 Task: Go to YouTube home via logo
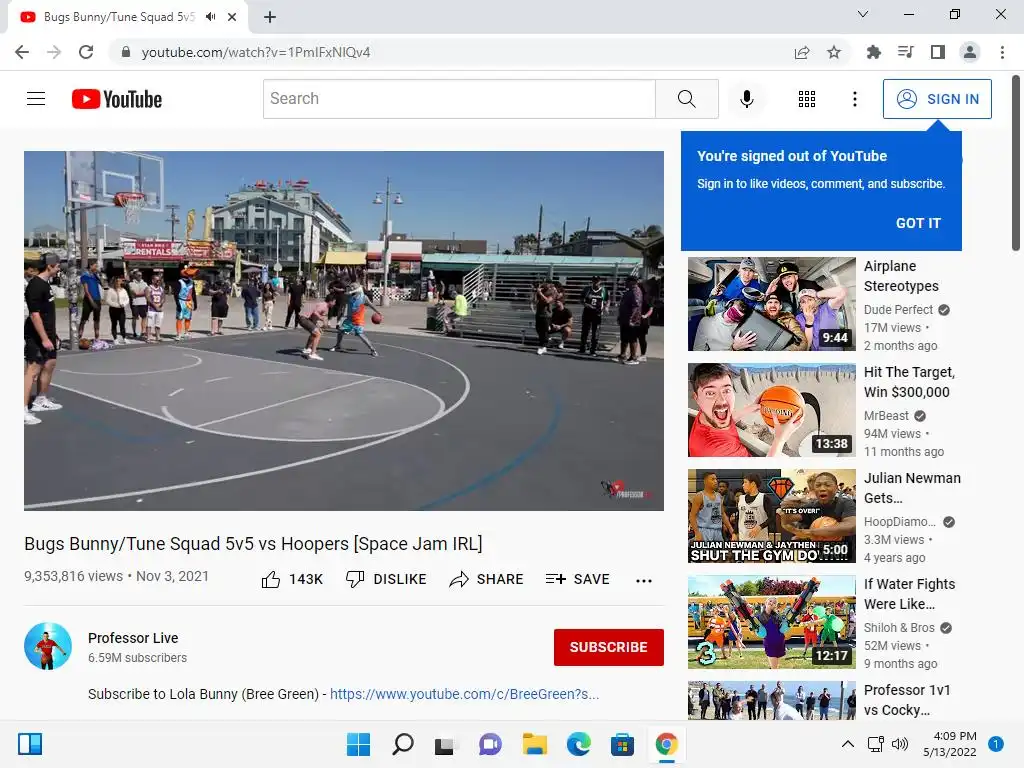pyautogui.click(x=117, y=99)
